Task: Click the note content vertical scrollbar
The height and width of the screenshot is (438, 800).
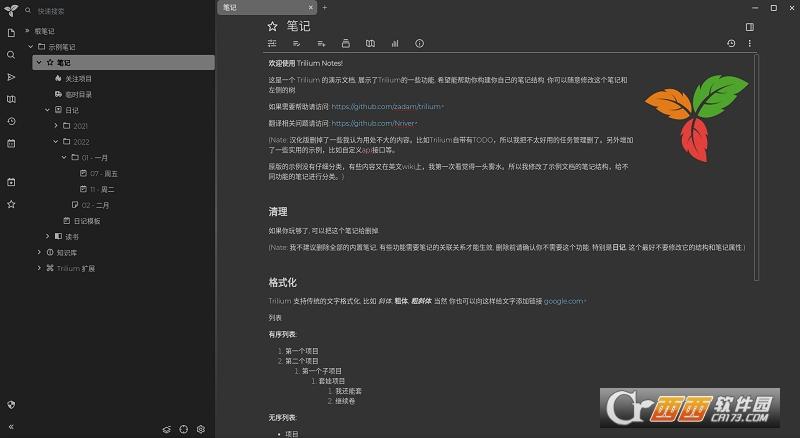Action: tap(756, 167)
